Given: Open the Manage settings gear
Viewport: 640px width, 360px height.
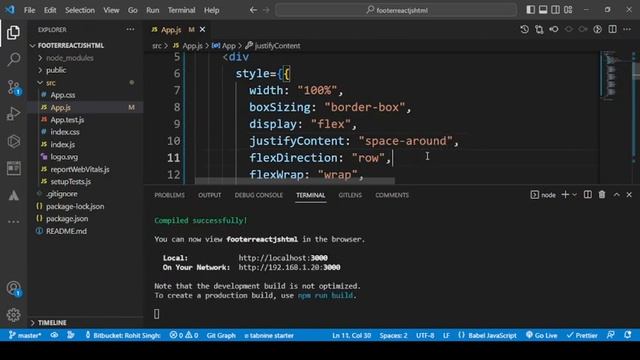Looking at the screenshot, I should click(13, 315).
